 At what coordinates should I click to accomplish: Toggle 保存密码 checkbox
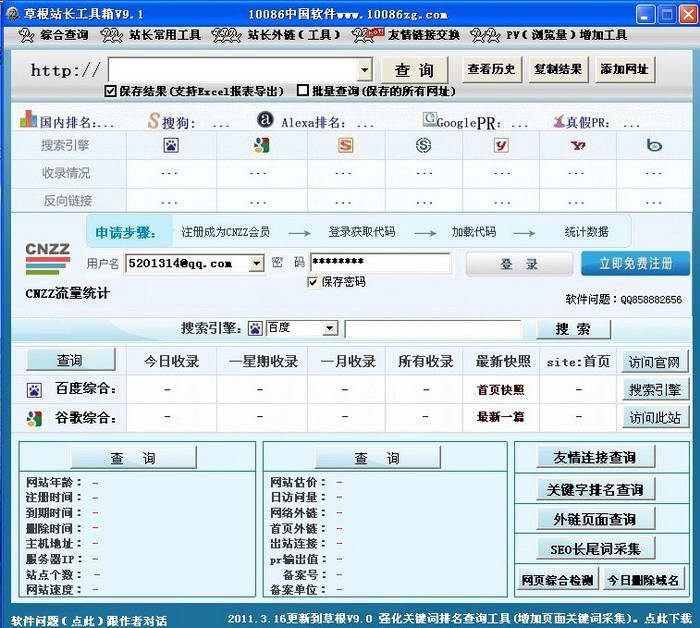[x=313, y=282]
